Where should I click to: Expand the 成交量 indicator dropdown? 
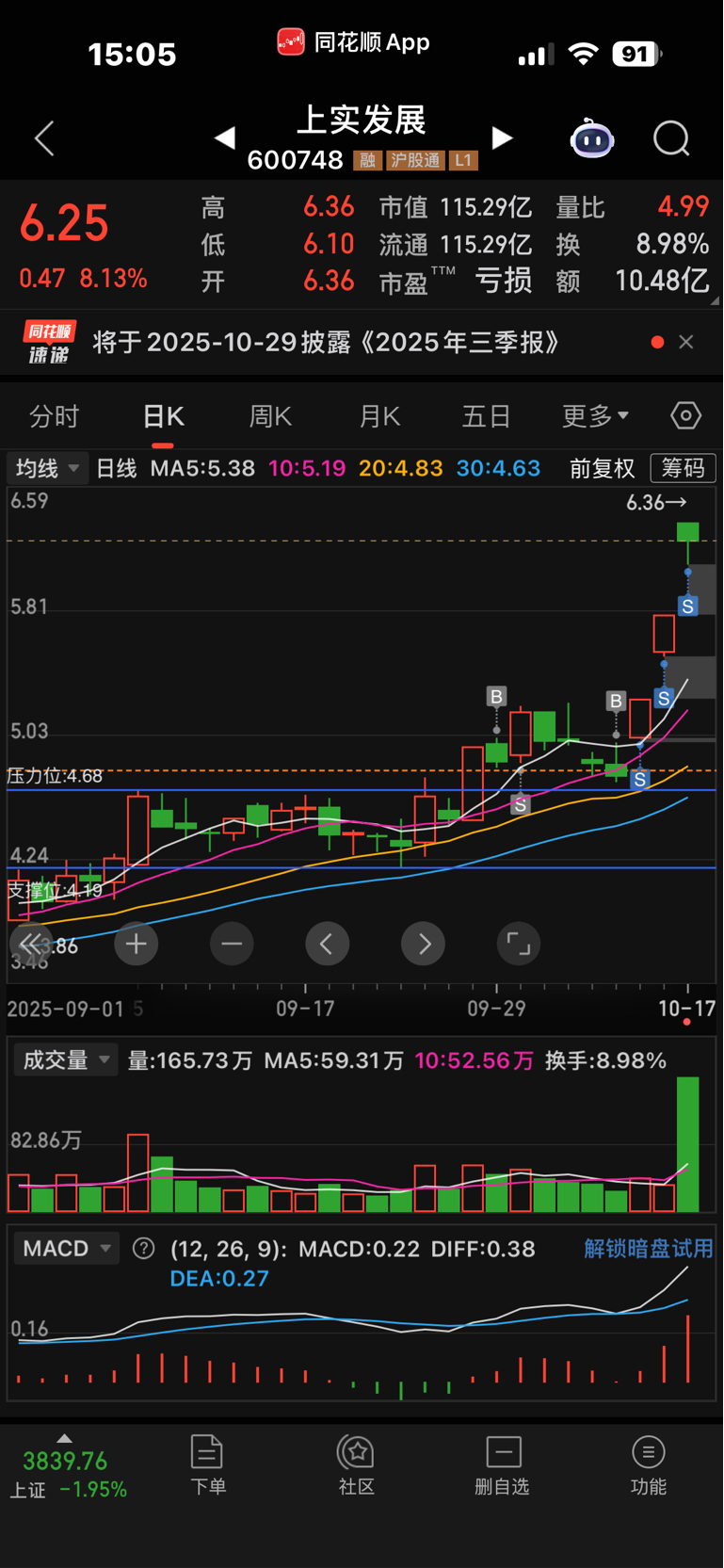[66, 1060]
